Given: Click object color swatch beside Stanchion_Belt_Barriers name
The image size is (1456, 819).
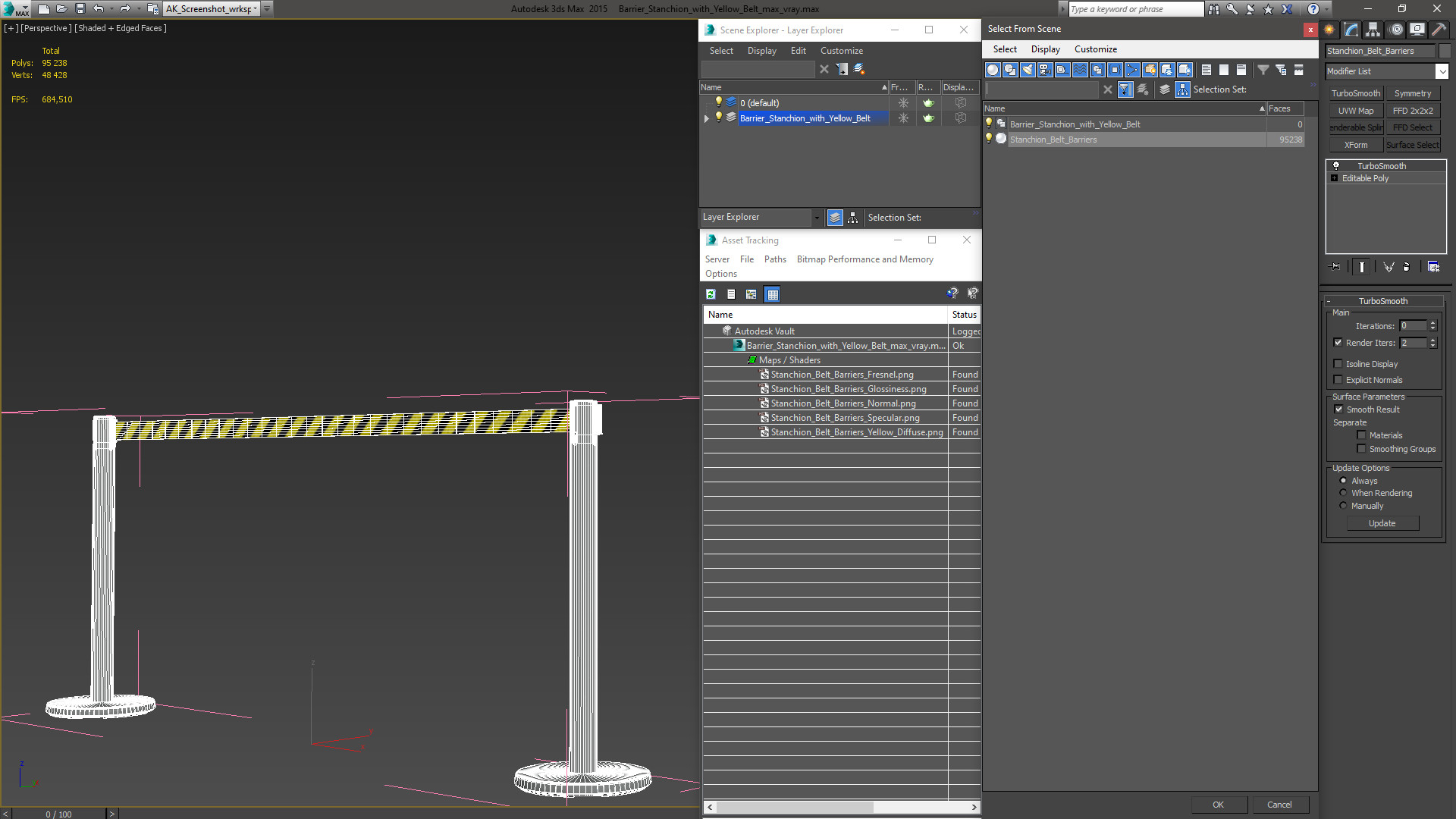Looking at the screenshot, I should pos(1444,51).
